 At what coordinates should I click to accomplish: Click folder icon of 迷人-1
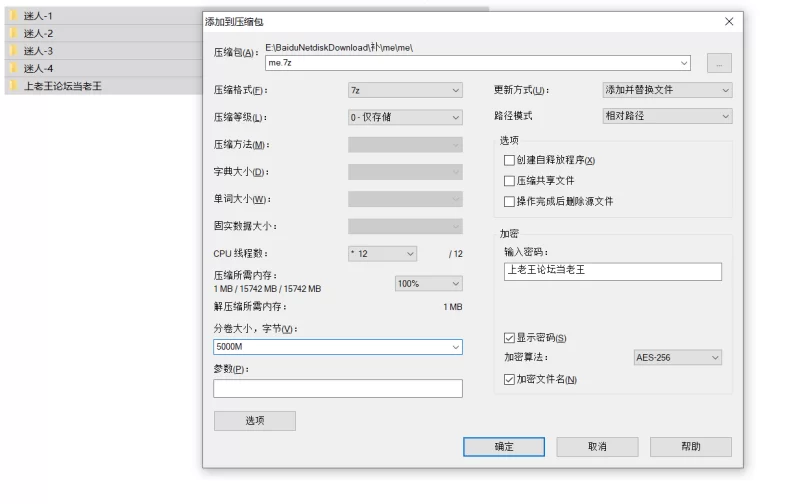coord(14,16)
